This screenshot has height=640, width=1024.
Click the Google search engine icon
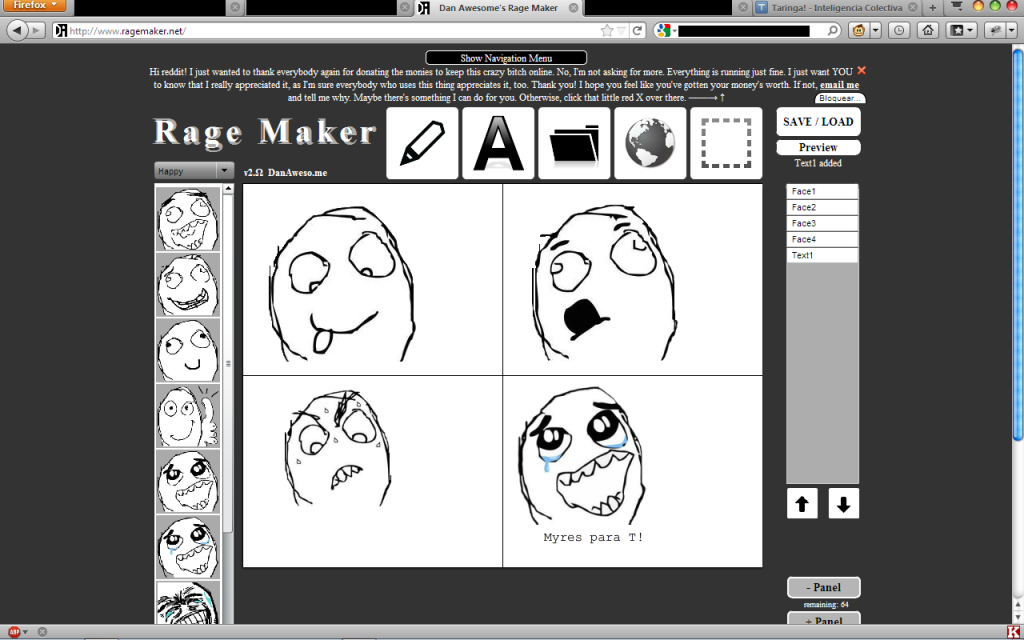click(664, 30)
